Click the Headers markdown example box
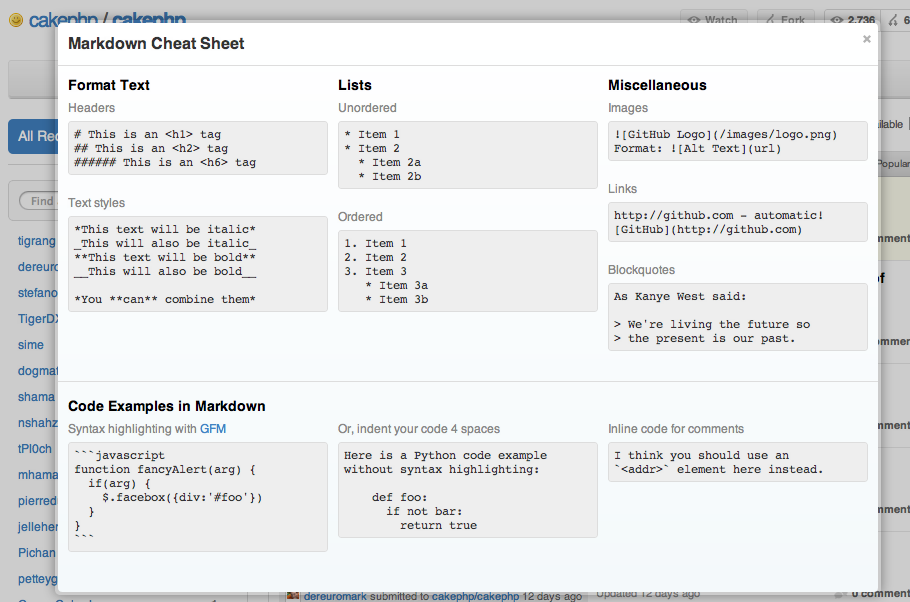This screenshot has width=910, height=602. (197, 148)
